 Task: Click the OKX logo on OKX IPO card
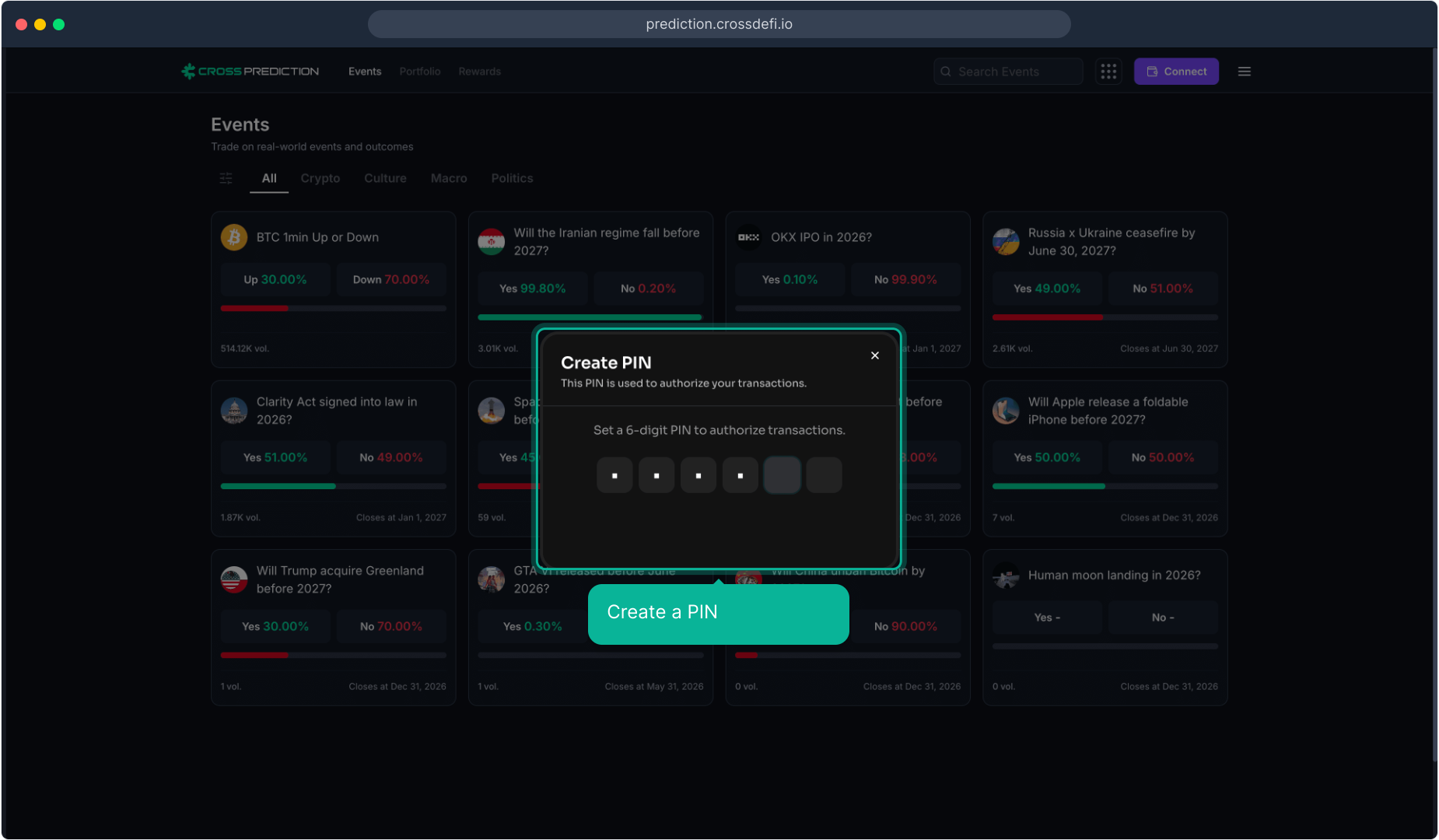(x=748, y=237)
